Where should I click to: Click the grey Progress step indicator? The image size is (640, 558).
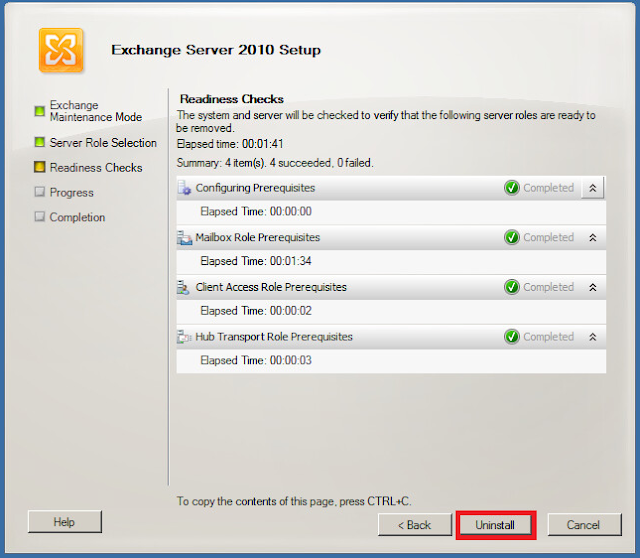coord(40,191)
